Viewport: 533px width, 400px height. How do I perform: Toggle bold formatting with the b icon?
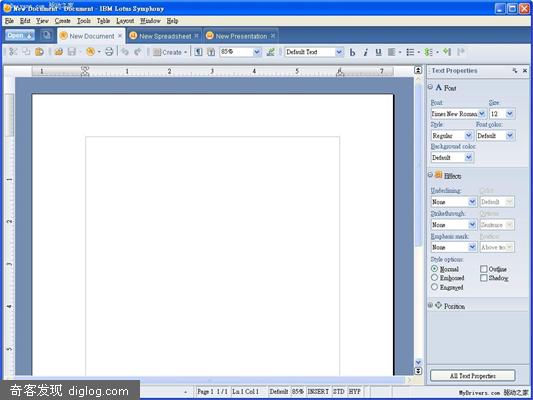(x=353, y=52)
